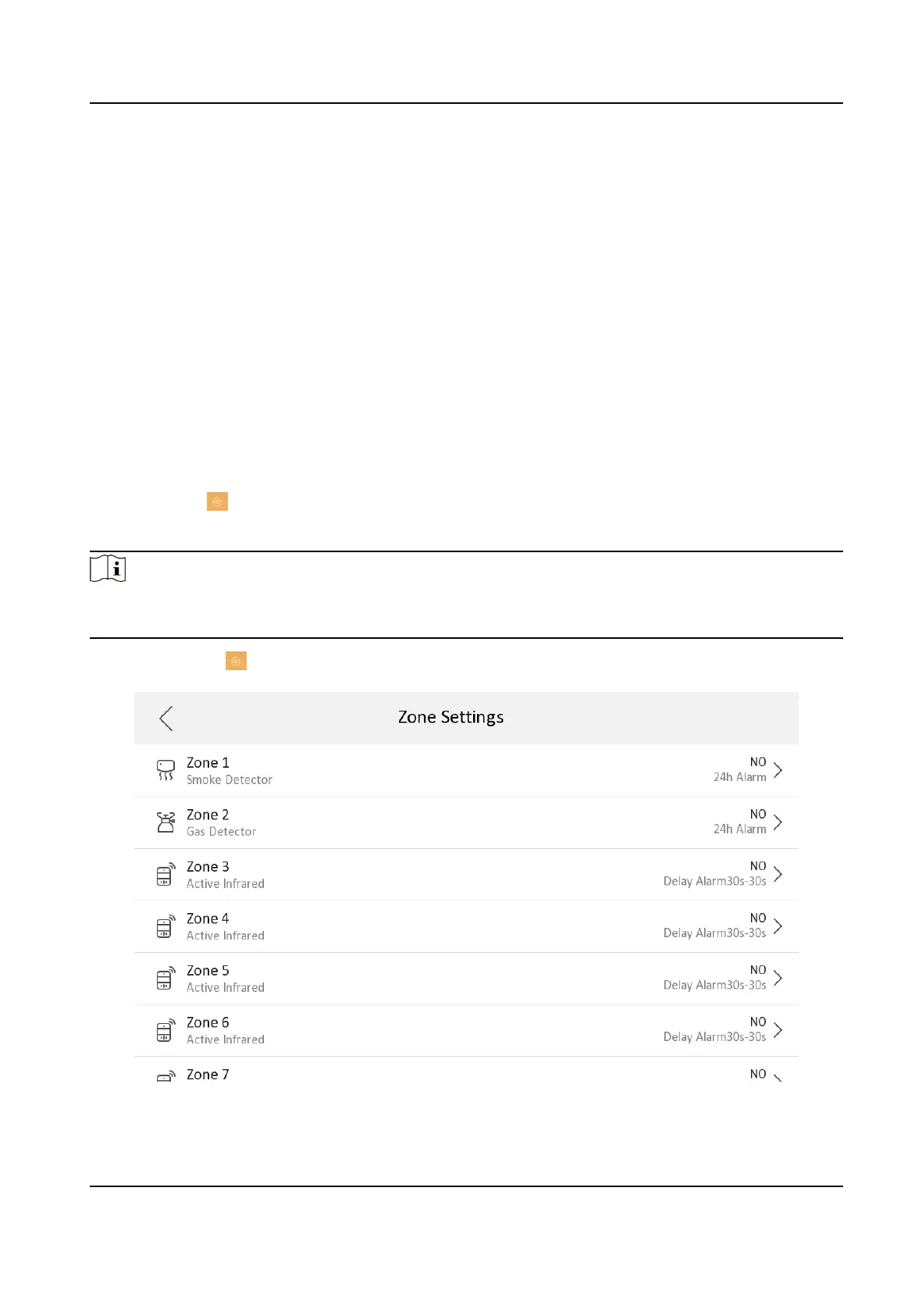The height and width of the screenshot is (1316, 922).
Task: Expand Zone 2 settings chevron
Action: [778, 822]
